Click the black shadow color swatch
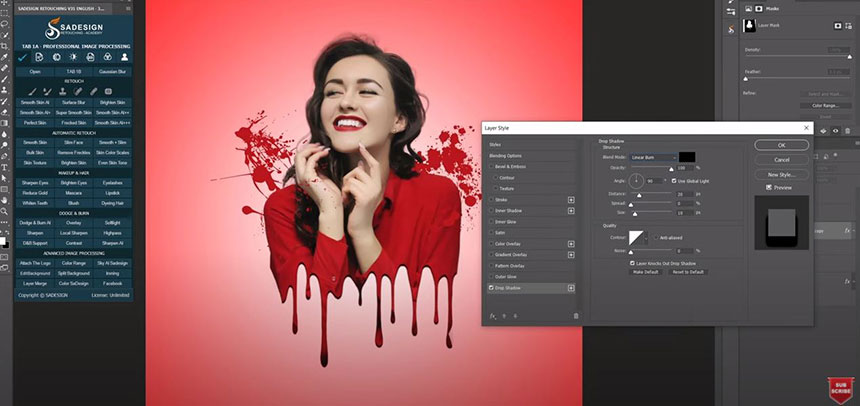This screenshot has height=406, width=860. [687, 157]
